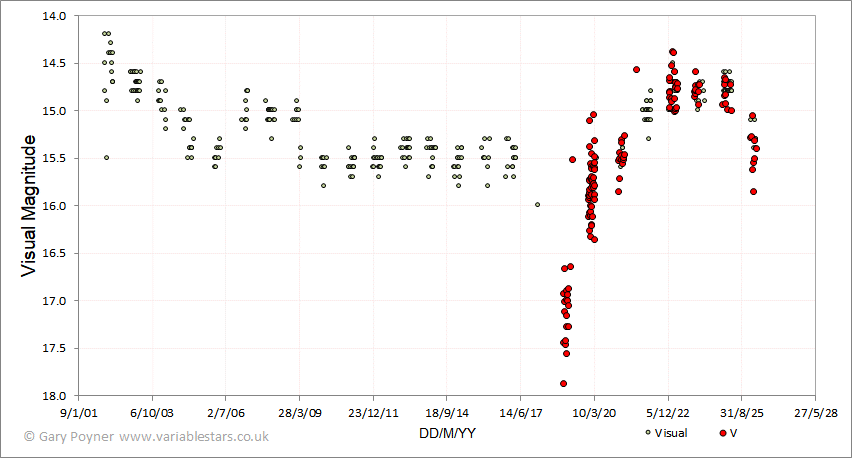This screenshot has width=852, height=458.
Task: Click the 'DD/M/YY' x-axis title
Action: [x=447, y=433]
